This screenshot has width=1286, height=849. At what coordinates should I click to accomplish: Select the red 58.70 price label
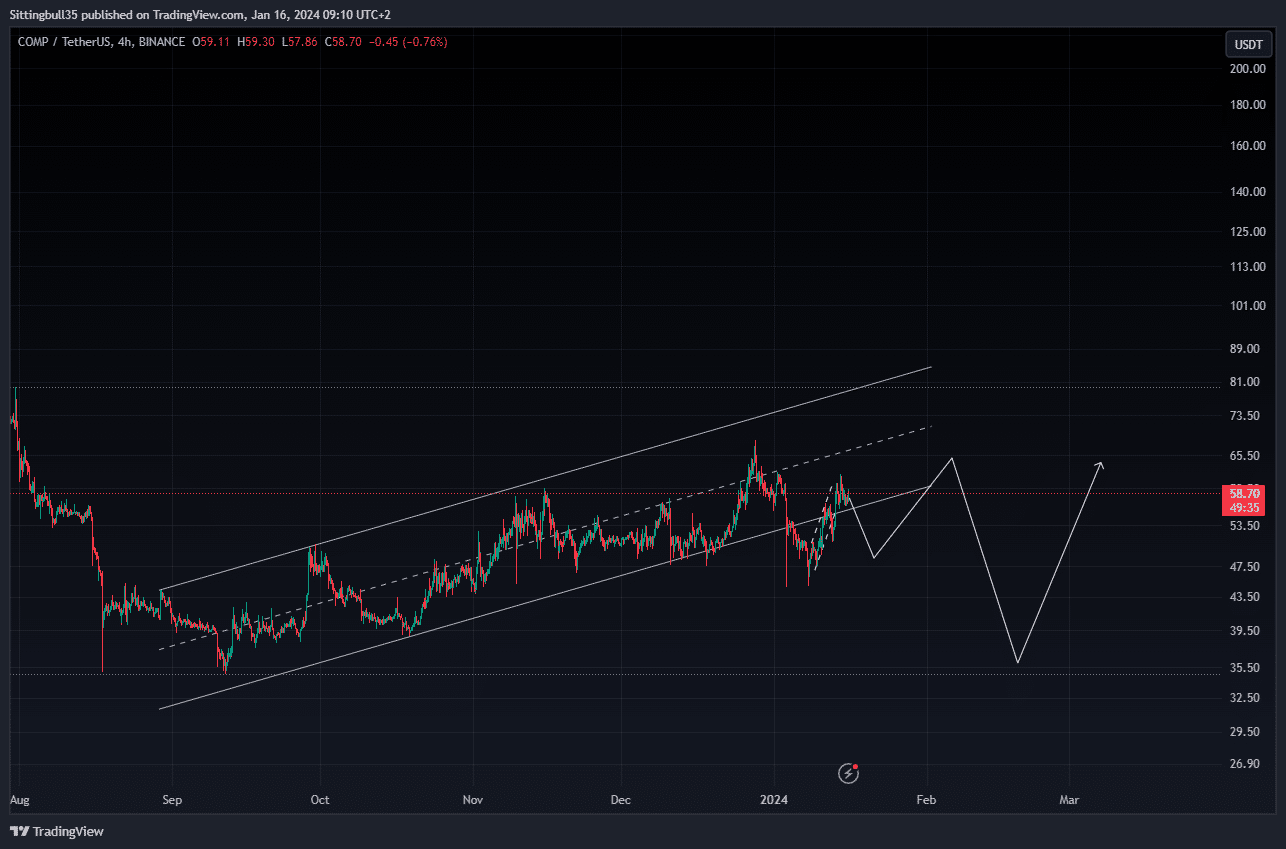pos(1243,494)
